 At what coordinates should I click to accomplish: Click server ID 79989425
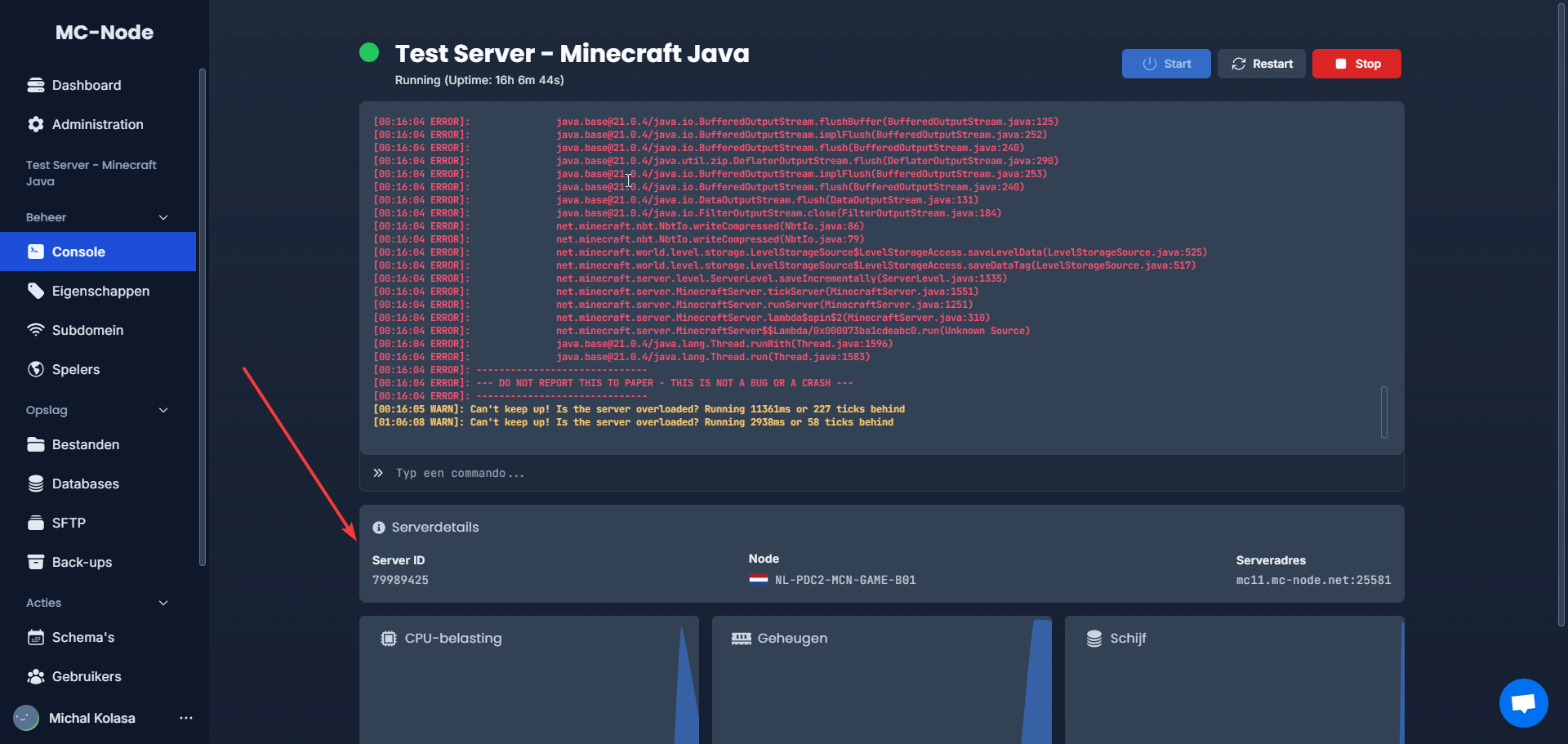point(400,580)
